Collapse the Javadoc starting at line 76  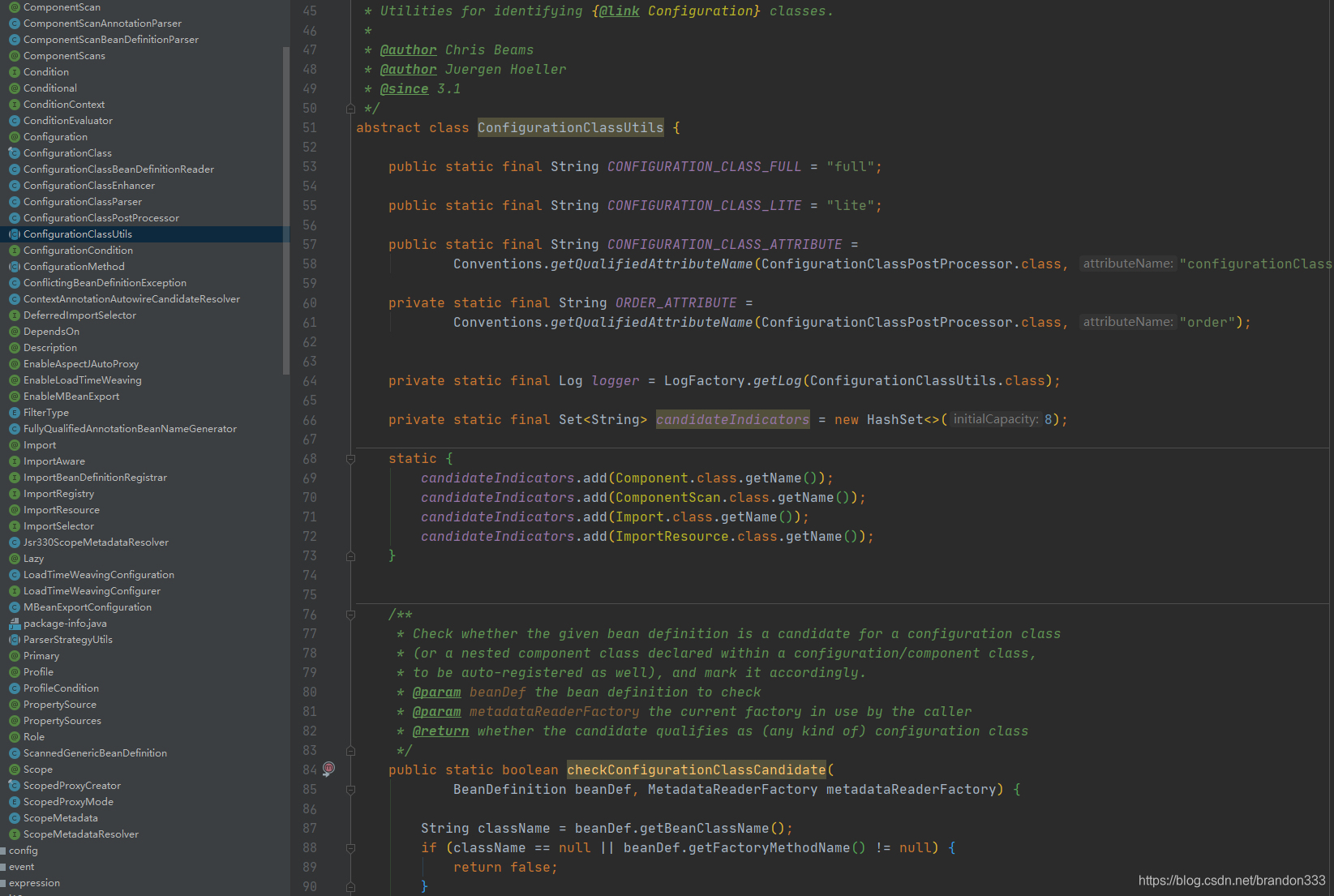[x=350, y=615]
